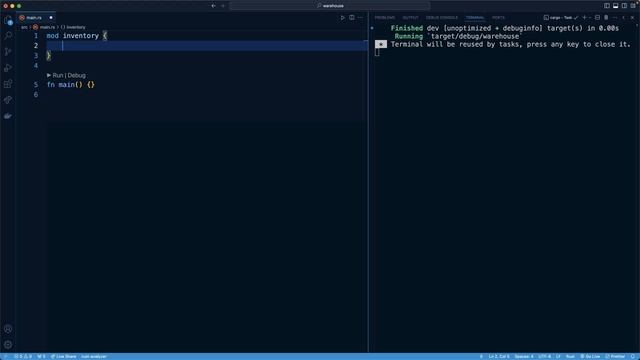Click the ports forwarded status item
The image size is (640, 360).
pos(41,356)
